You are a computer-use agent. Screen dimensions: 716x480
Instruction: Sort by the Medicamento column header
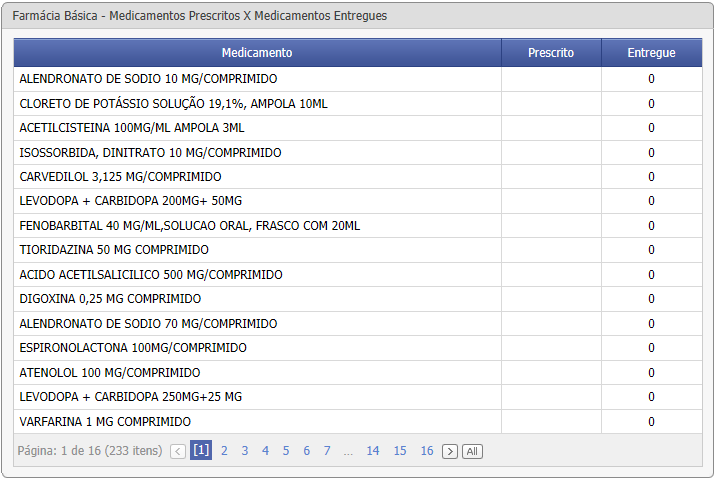coord(257,53)
